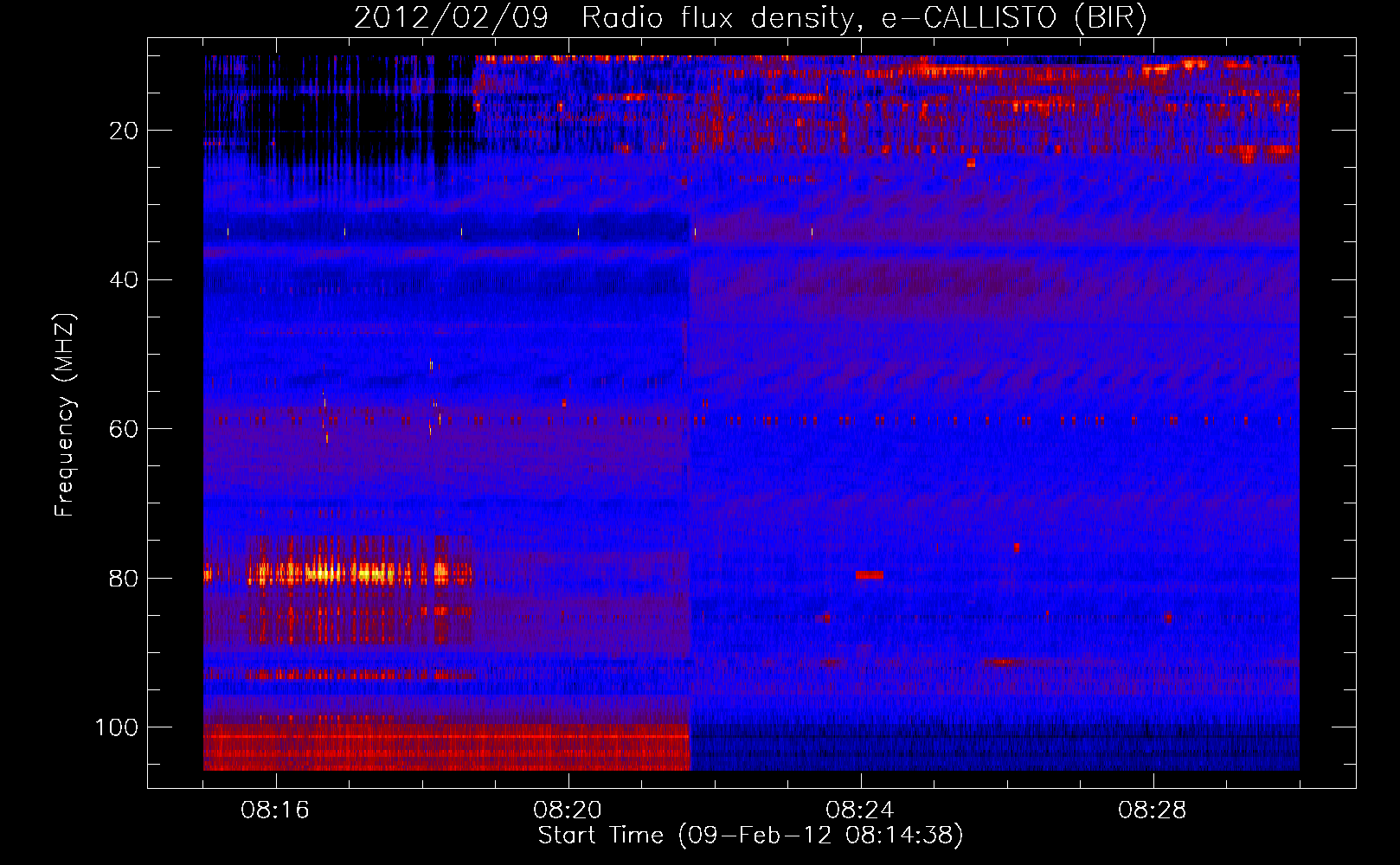Image resolution: width=1400 pixels, height=865 pixels.
Task: Select the 'Frequency (MHZ)' y-axis label
Action: pos(65,414)
